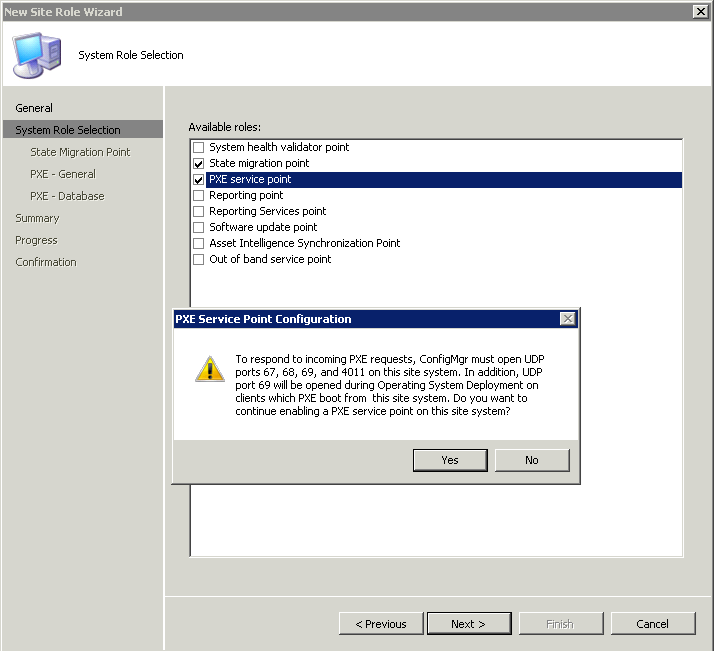714x651 pixels.
Task: Click the PXE warning message text
Action: point(390,385)
